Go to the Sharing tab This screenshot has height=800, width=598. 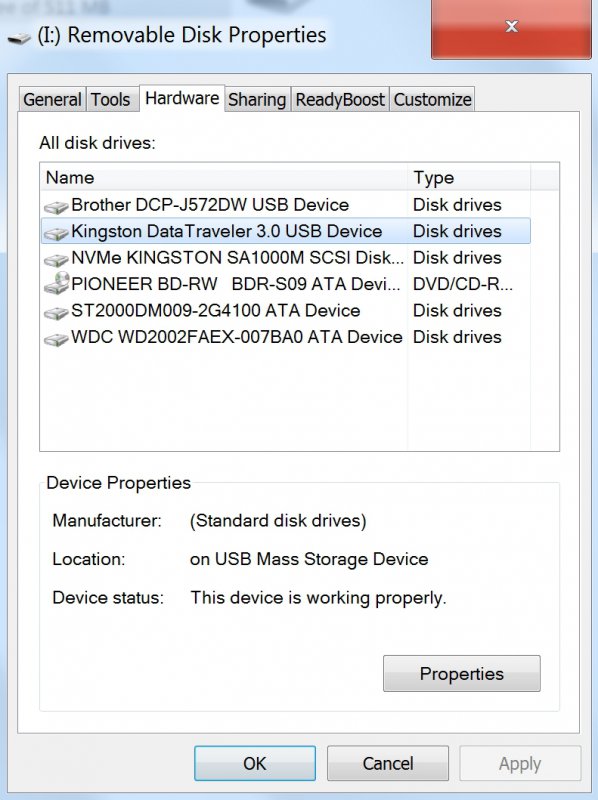click(257, 99)
